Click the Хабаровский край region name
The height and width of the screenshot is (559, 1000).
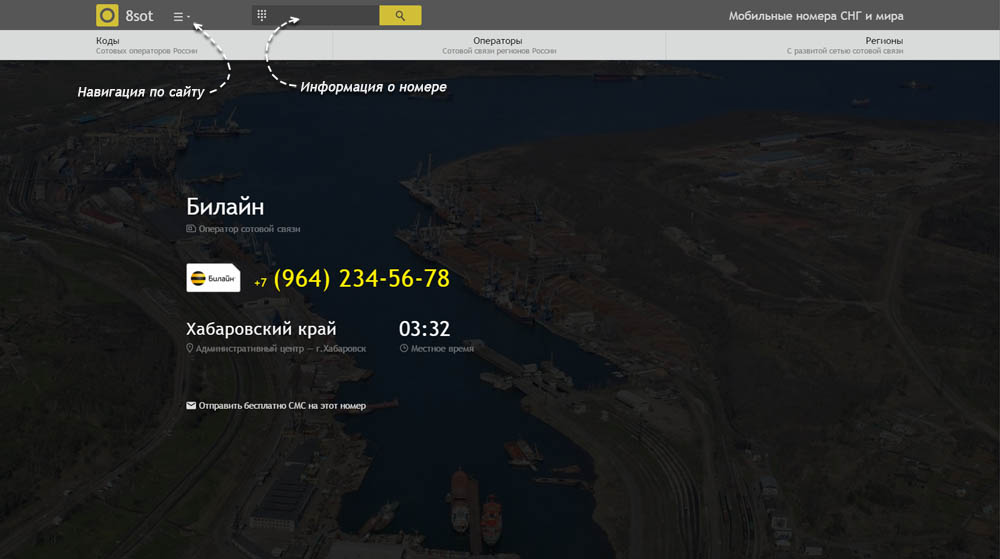pyautogui.click(x=261, y=329)
